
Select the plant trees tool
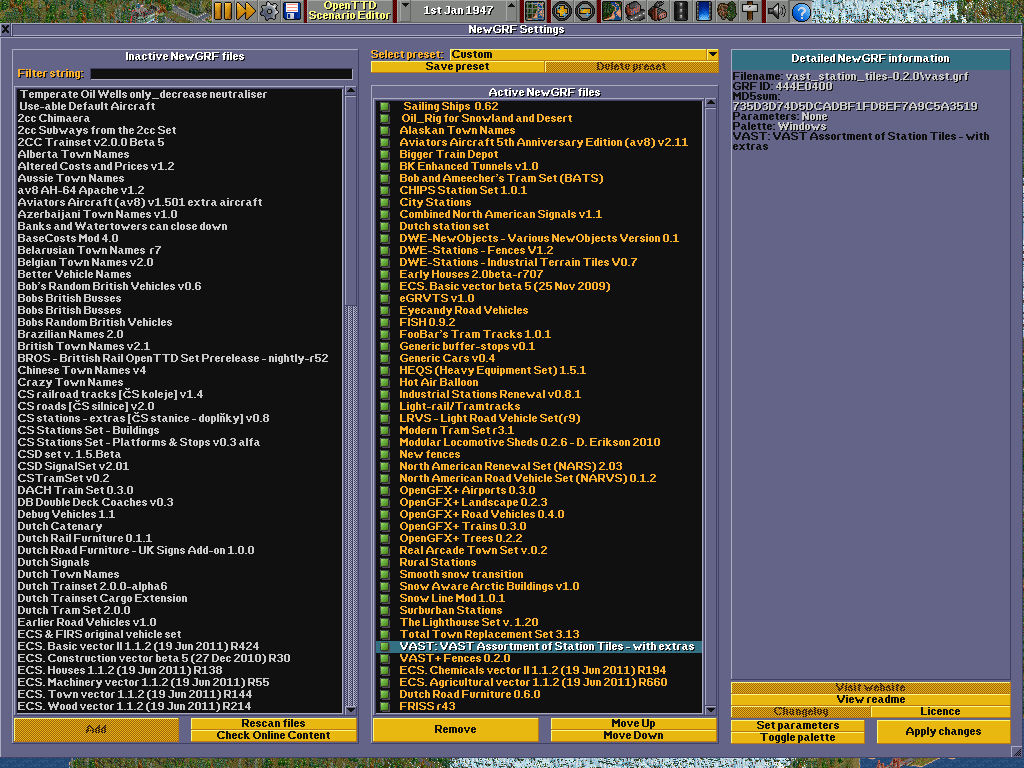click(x=726, y=11)
